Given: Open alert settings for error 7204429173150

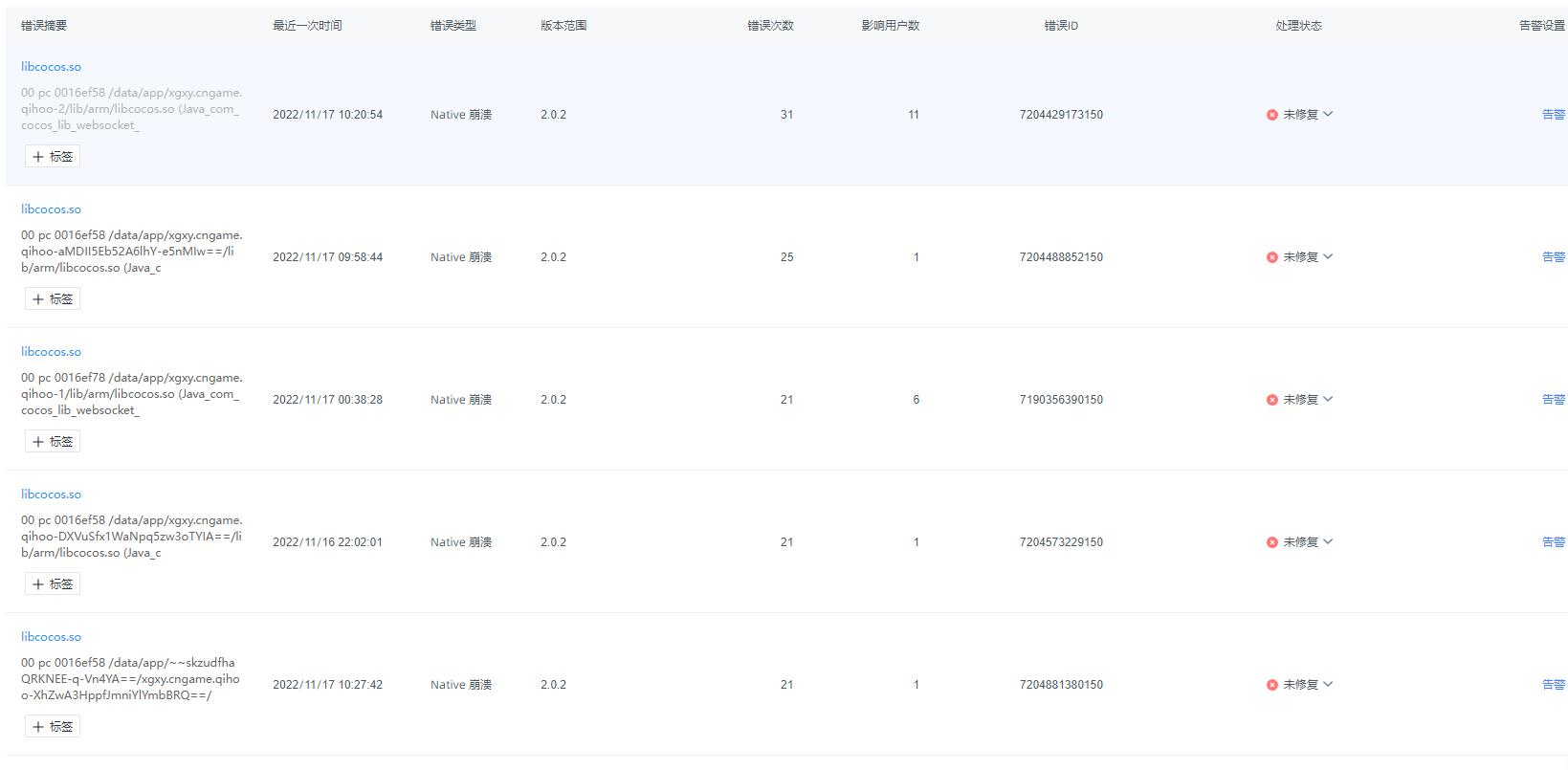Looking at the screenshot, I should 1553,115.
